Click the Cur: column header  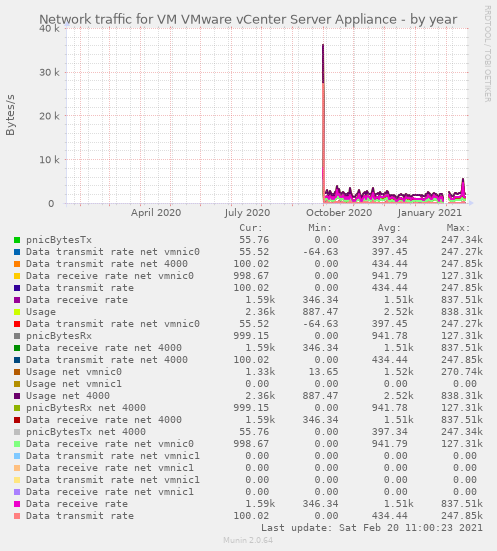pyautogui.click(x=251, y=228)
